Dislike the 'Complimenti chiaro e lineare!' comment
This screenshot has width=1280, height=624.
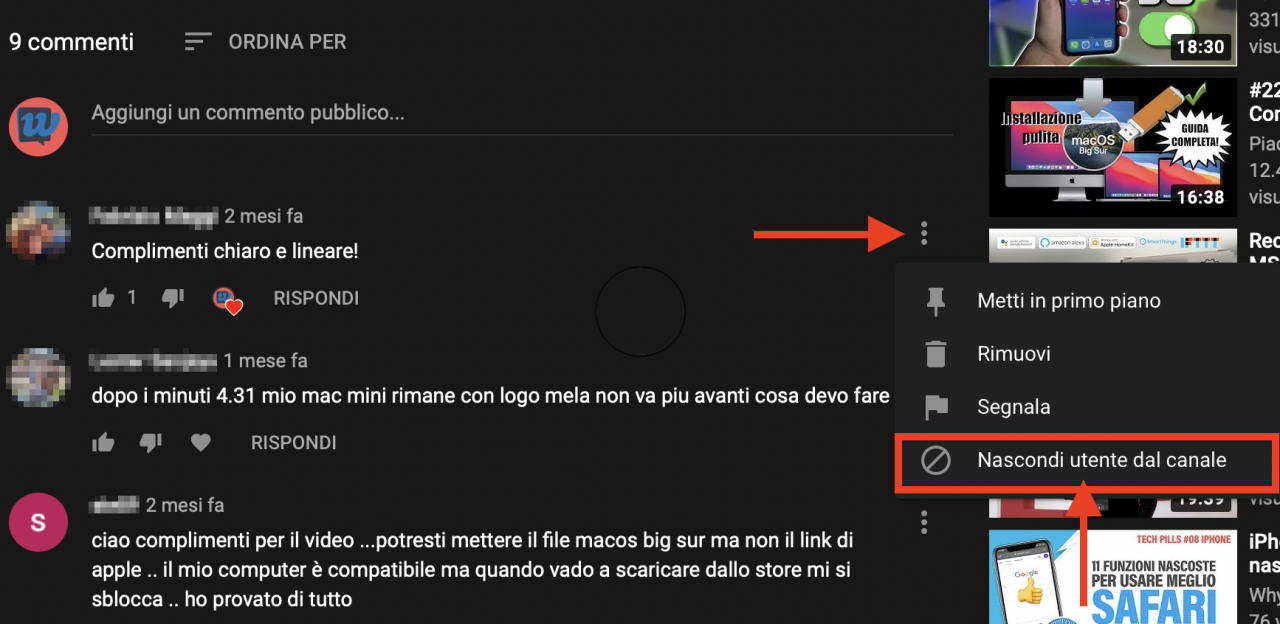[173, 298]
